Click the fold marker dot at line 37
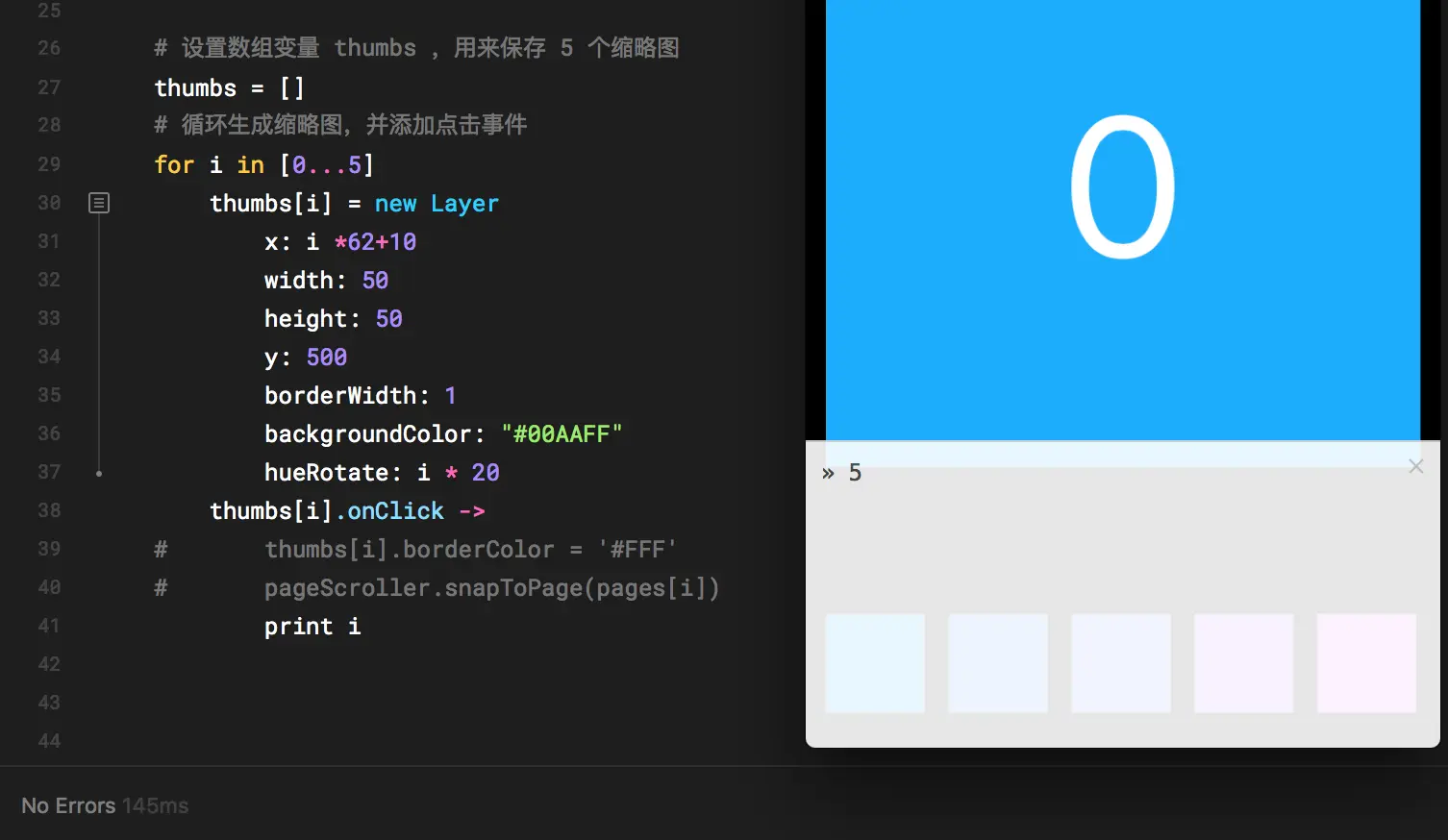 (x=99, y=474)
